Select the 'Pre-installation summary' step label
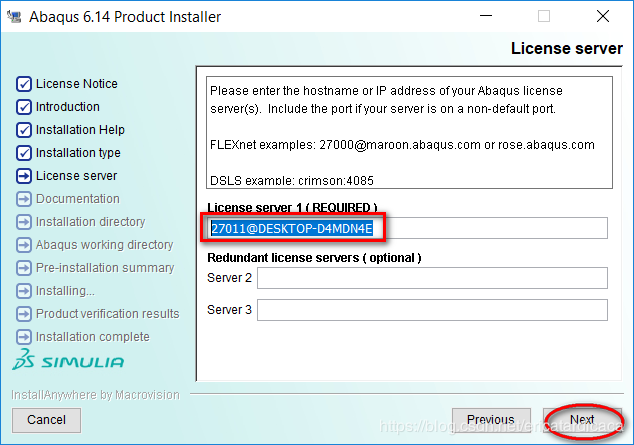The image size is (634, 445). tap(105, 268)
